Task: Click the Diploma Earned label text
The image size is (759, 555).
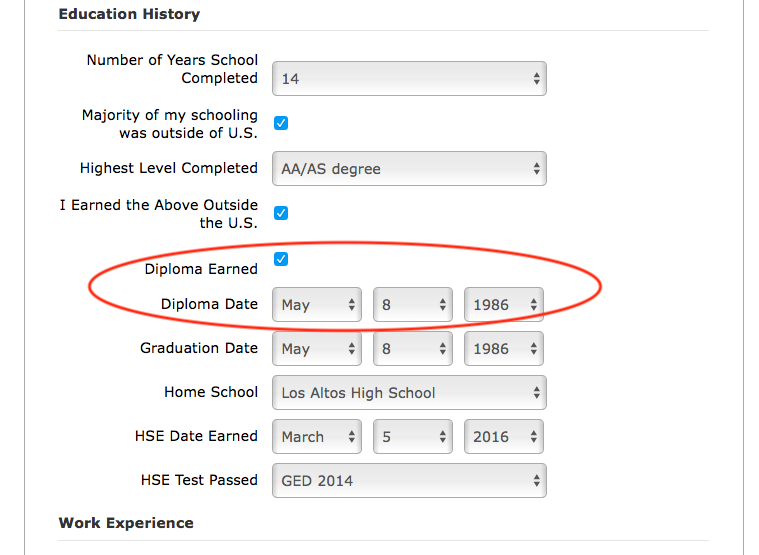Action: (x=201, y=269)
